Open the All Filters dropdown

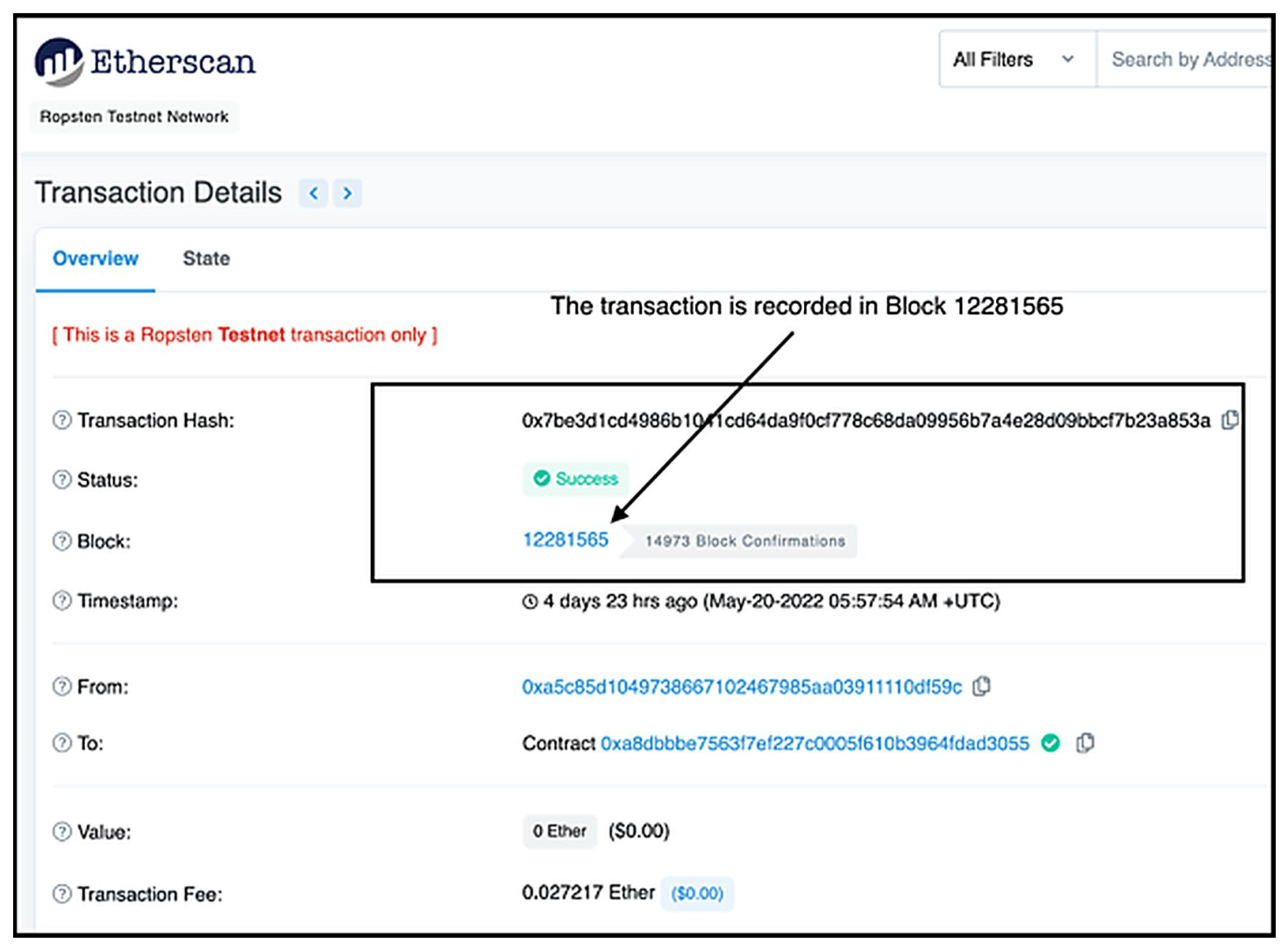coord(1017,60)
